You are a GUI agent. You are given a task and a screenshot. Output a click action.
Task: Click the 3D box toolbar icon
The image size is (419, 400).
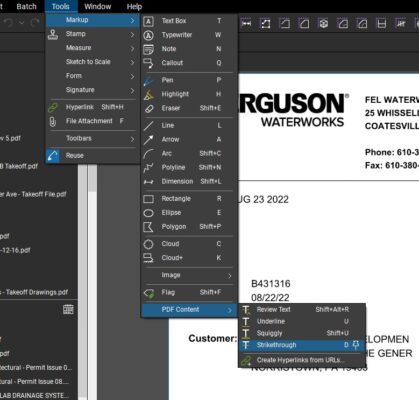pyautogui.click(x=323, y=24)
